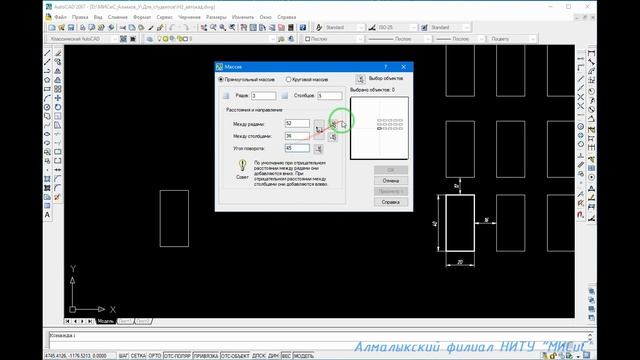Pick rotation angle button beside angle field
The height and width of the screenshot is (360, 640).
[319, 149]
